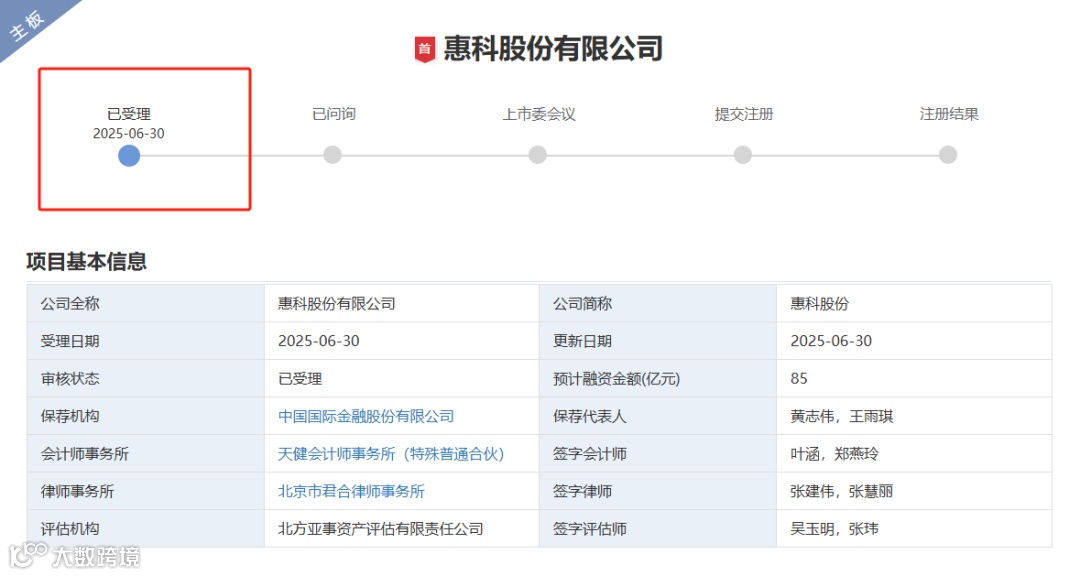Click the 签字会计师 label cell
The image size is (1080, 576).
(x=658, y=453)
